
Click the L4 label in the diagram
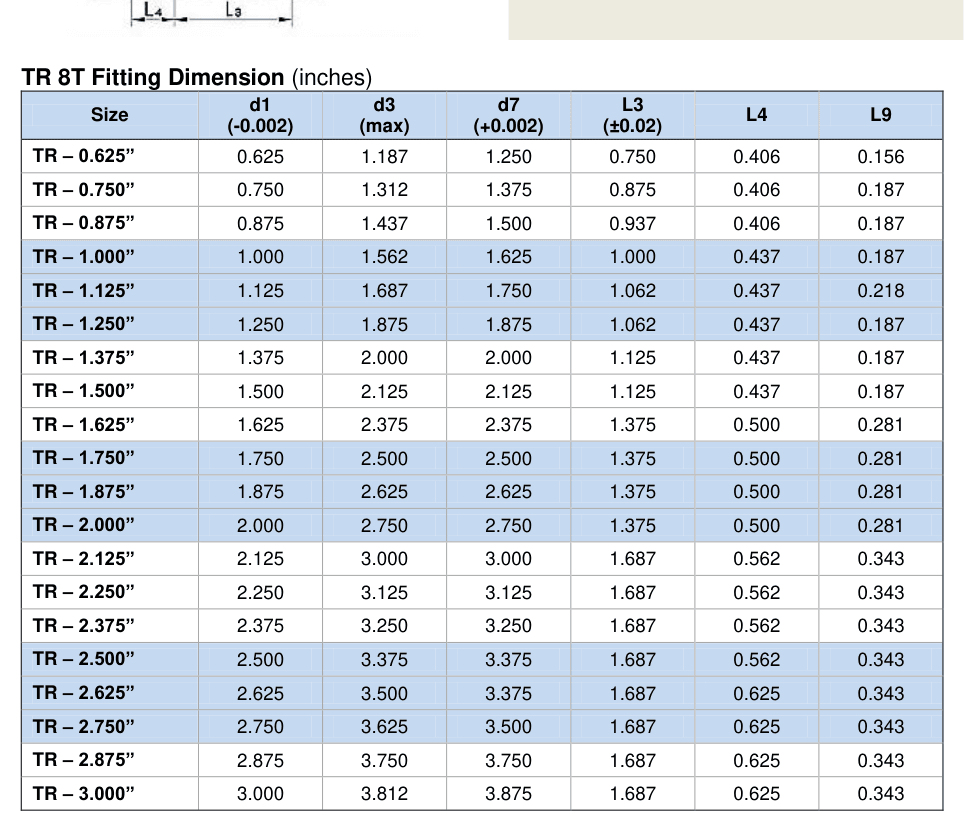[x=152, y=9]
